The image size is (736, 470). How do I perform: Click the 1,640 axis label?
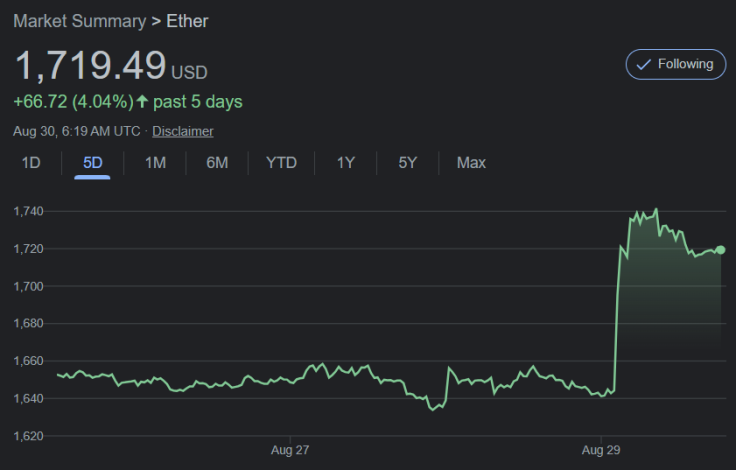point(28,399)
